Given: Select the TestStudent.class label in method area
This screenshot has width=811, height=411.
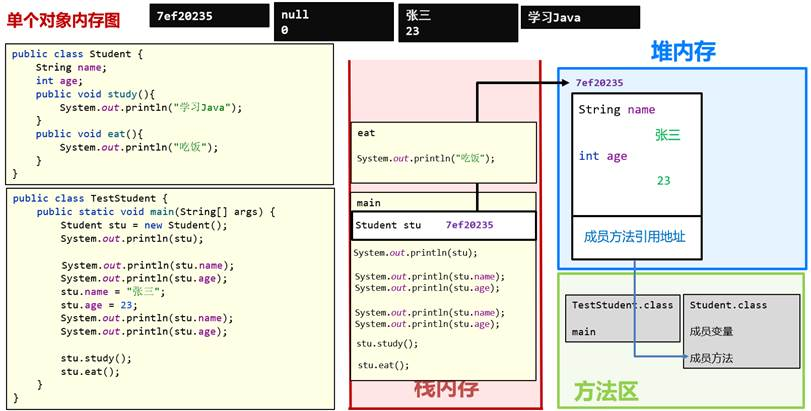Looking at the screenshot, I should 622,305.
